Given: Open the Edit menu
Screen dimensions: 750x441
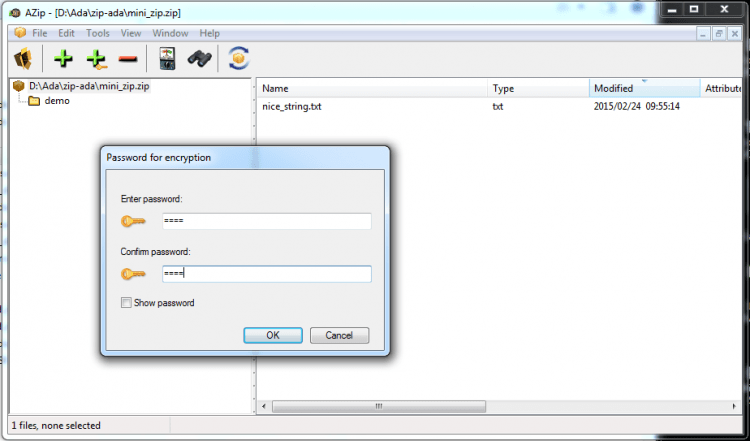Looking at the screenshot, I should pyautogui.click(x=66, y=33).
